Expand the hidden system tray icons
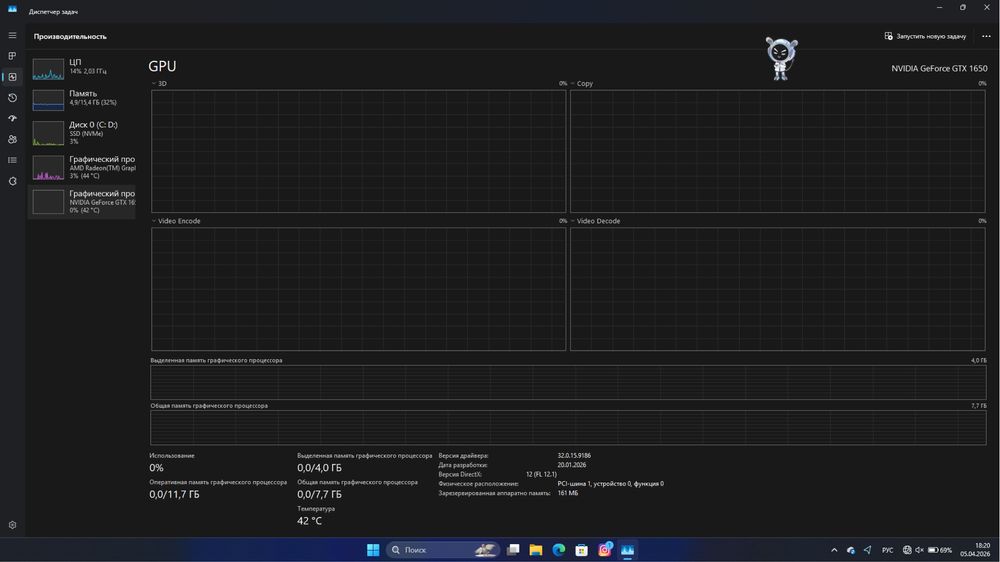 point(834,550)
